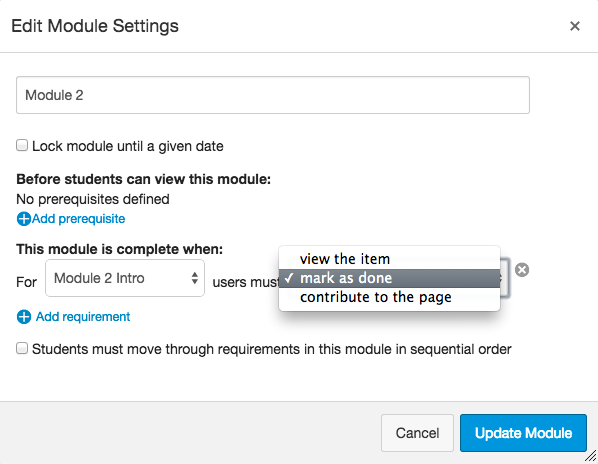Image resolution: width=598 pixels, height=464 pixels.
Task: Check the sequential order requirements checkbox
Action: [22, 348]
